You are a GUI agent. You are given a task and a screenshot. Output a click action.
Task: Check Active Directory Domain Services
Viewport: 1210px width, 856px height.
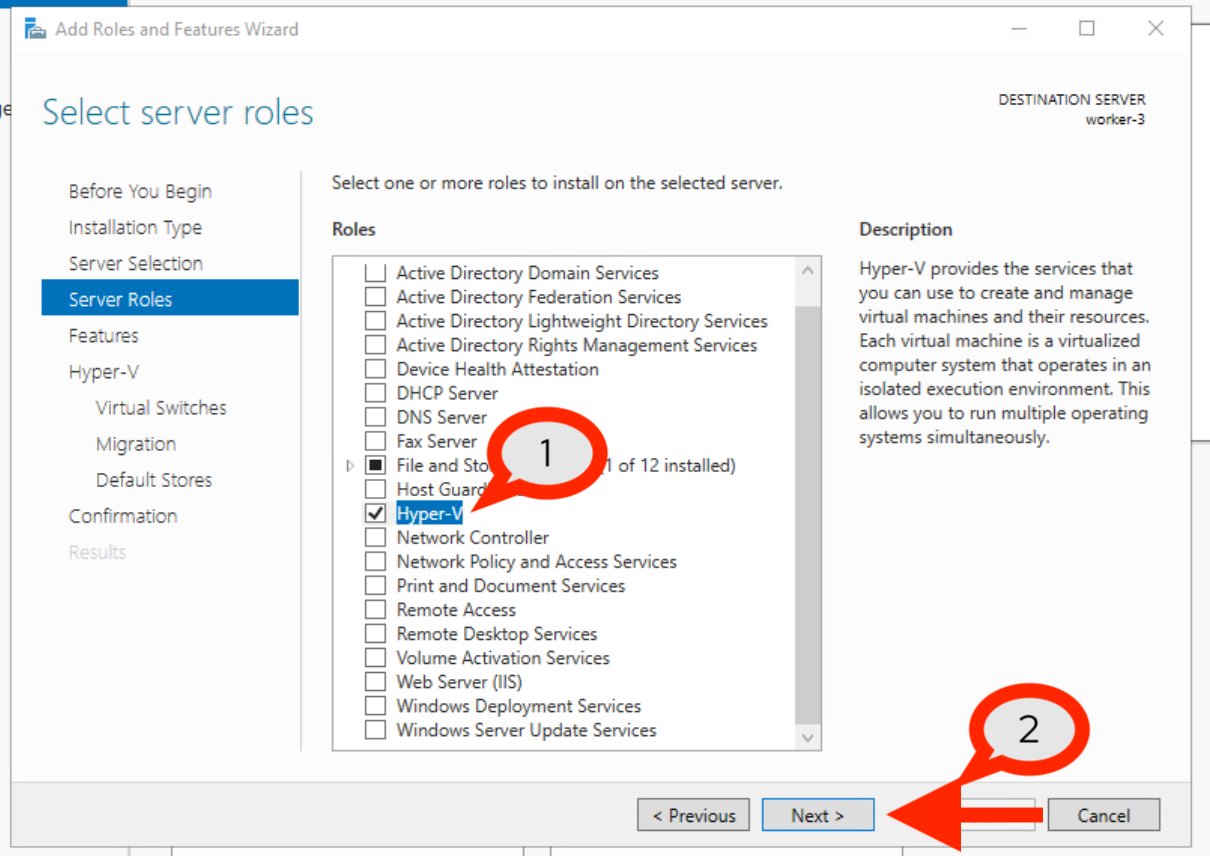click(377, 272)
